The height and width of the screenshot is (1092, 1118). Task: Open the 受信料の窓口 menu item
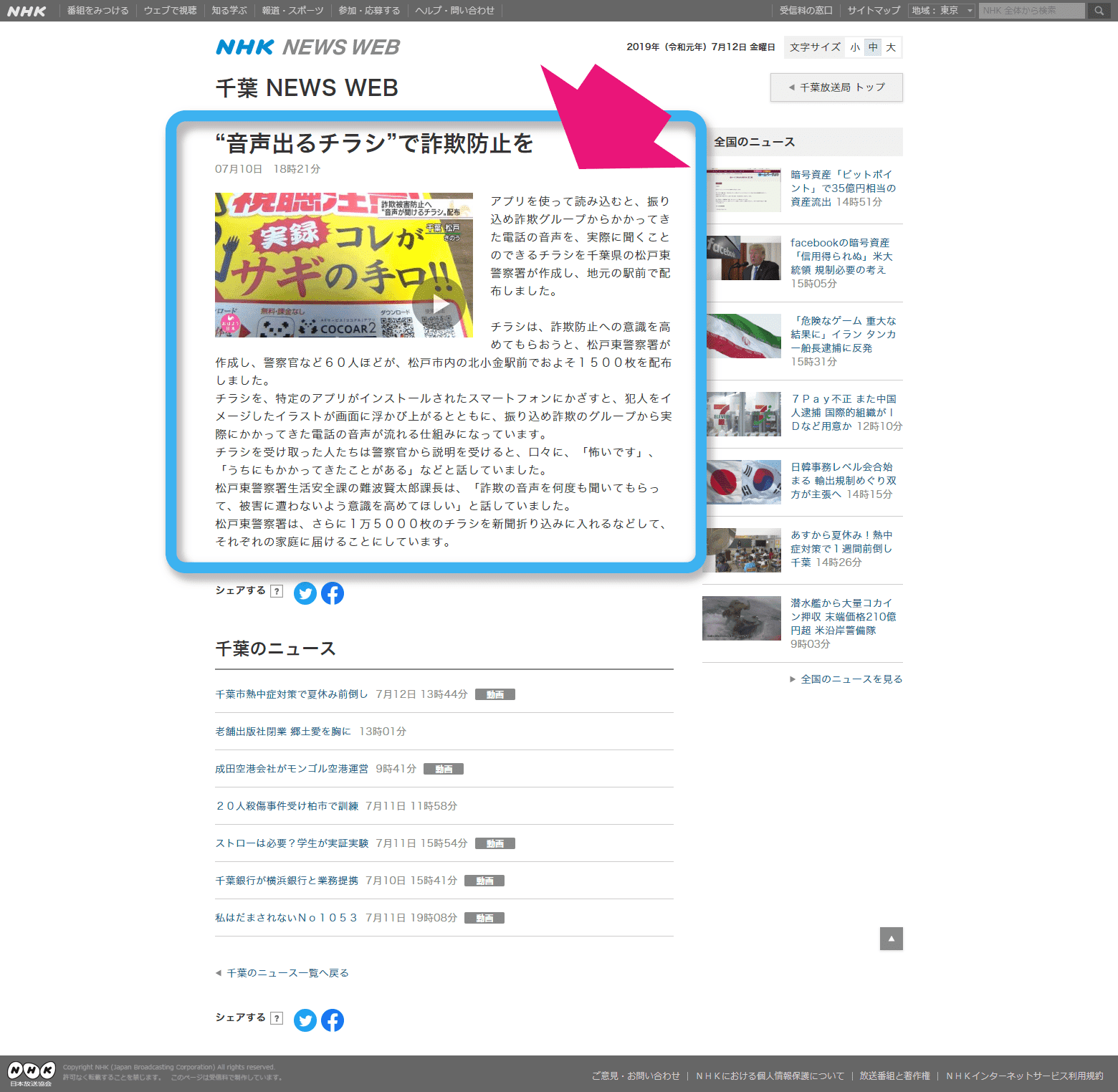[806, 11]
